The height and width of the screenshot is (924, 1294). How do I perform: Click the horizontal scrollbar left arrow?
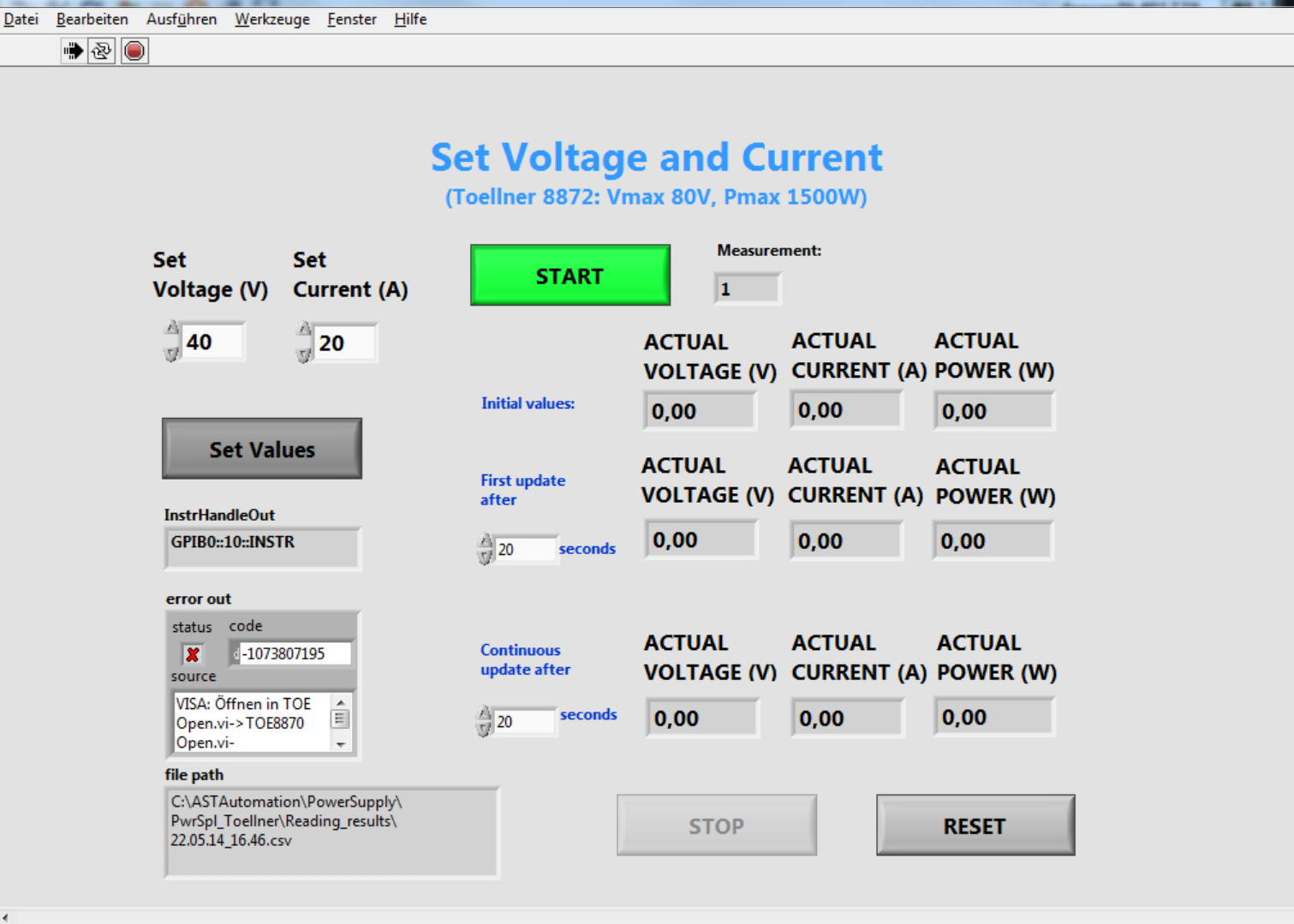pyautogui.click(x=6, y=917)
